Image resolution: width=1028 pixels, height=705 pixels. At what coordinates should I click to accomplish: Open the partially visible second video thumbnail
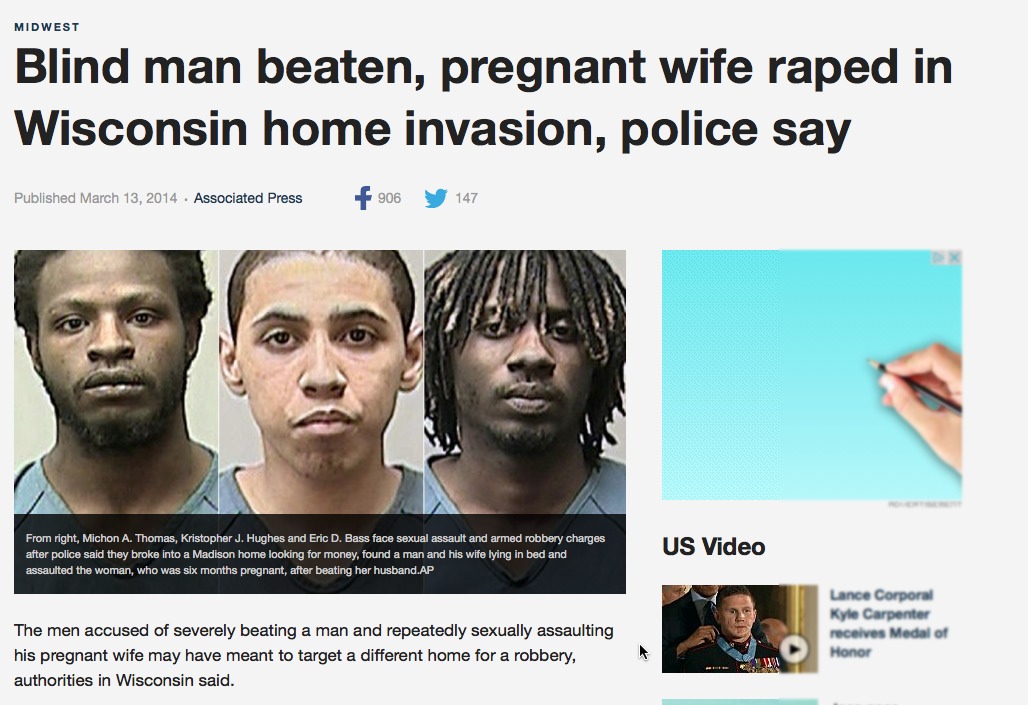click(x=740, y=702)
